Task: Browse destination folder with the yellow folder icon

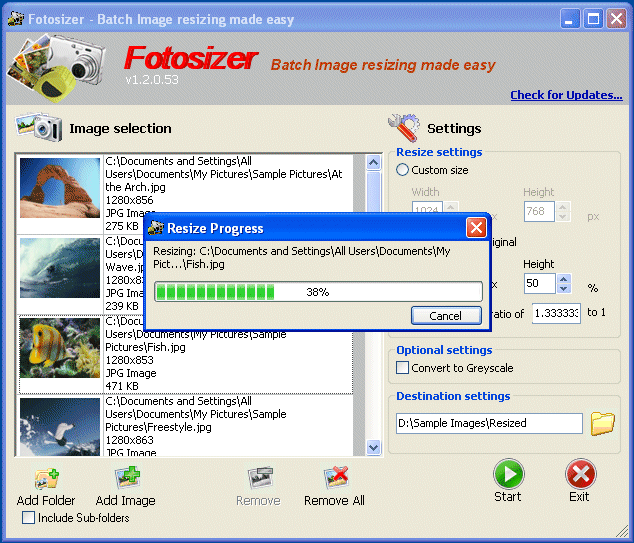Action: tap(602, 423)
